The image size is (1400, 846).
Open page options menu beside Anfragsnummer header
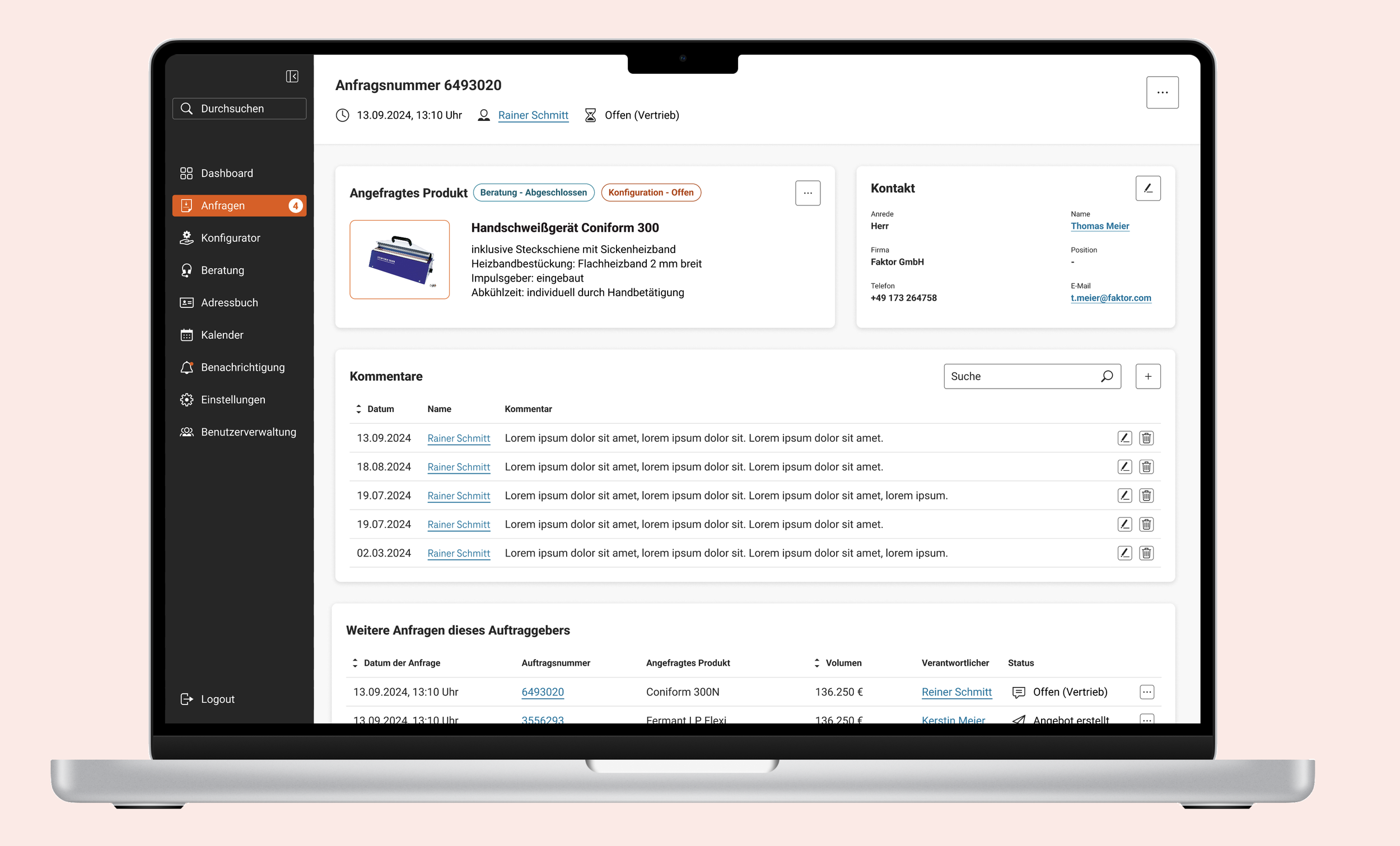[x=1162, y=92]
